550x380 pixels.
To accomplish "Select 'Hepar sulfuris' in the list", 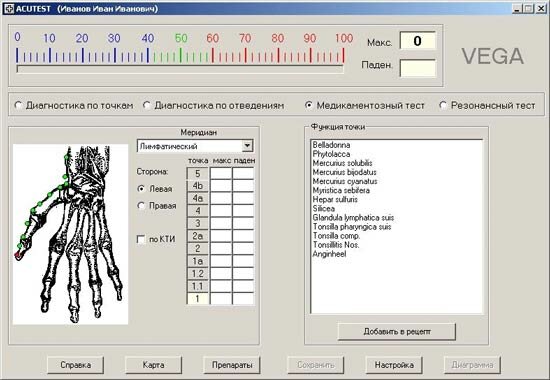I will (x=335, y=200).
